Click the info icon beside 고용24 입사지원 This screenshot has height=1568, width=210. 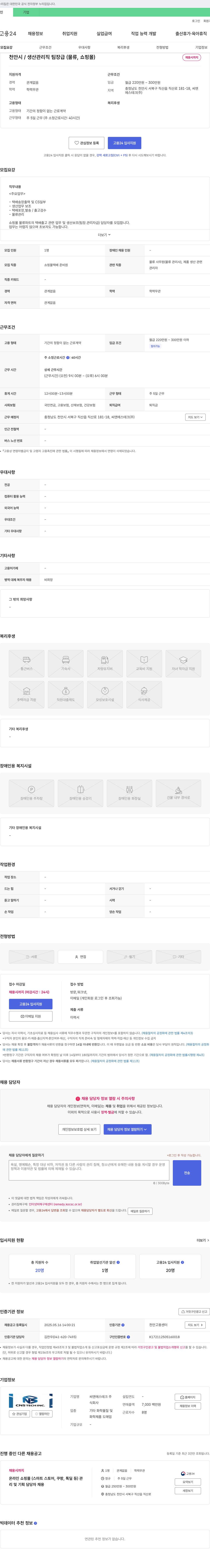click(182, 1262)
